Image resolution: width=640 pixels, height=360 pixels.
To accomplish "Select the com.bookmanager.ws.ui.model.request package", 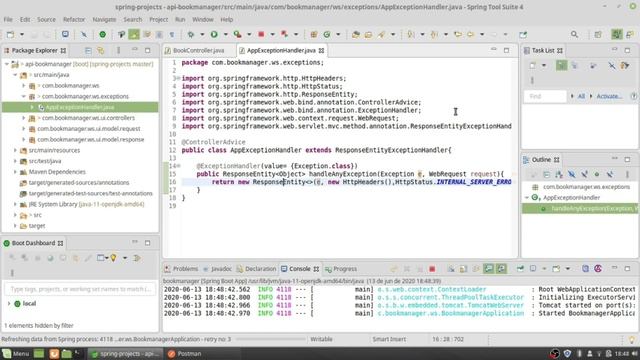I will click(x=89, y=129).
